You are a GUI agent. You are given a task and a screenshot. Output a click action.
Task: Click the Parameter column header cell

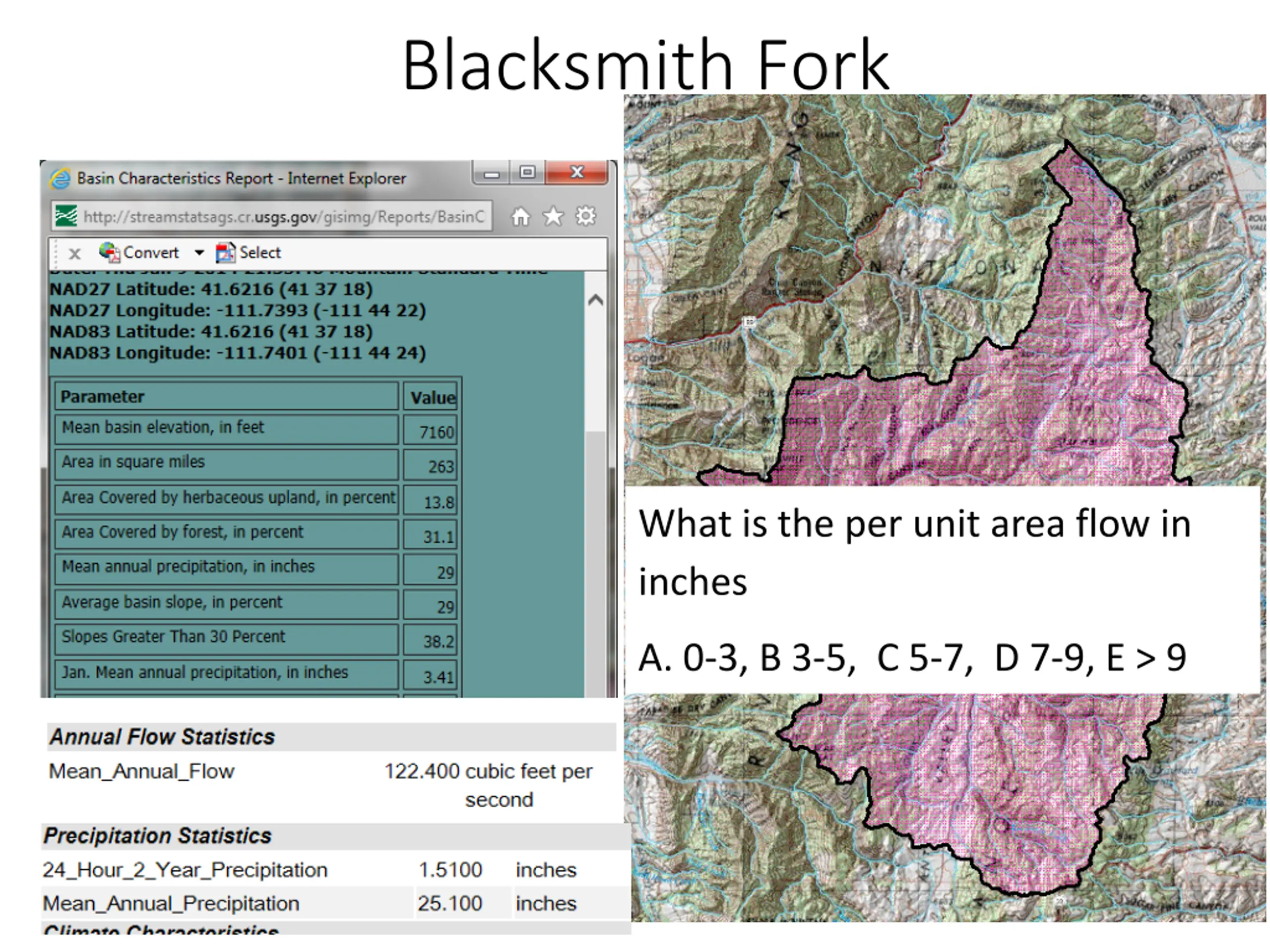[226, 397]
